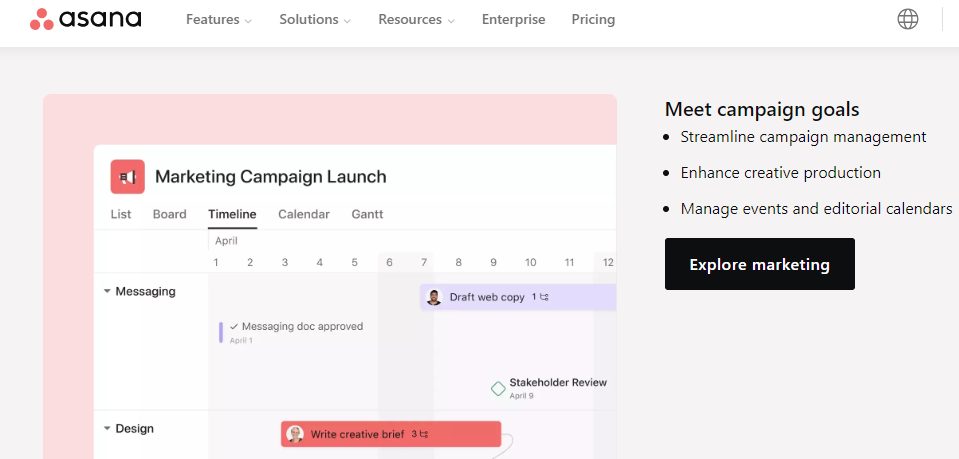Click the red megaphone project icon

[x=127, y=177]
